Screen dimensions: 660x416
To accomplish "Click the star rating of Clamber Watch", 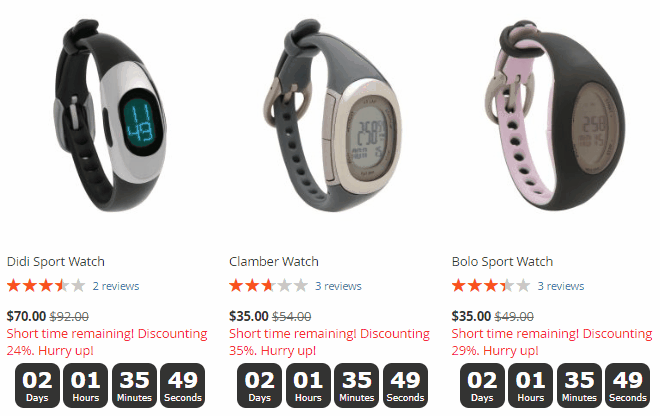I will pos(269,285).
